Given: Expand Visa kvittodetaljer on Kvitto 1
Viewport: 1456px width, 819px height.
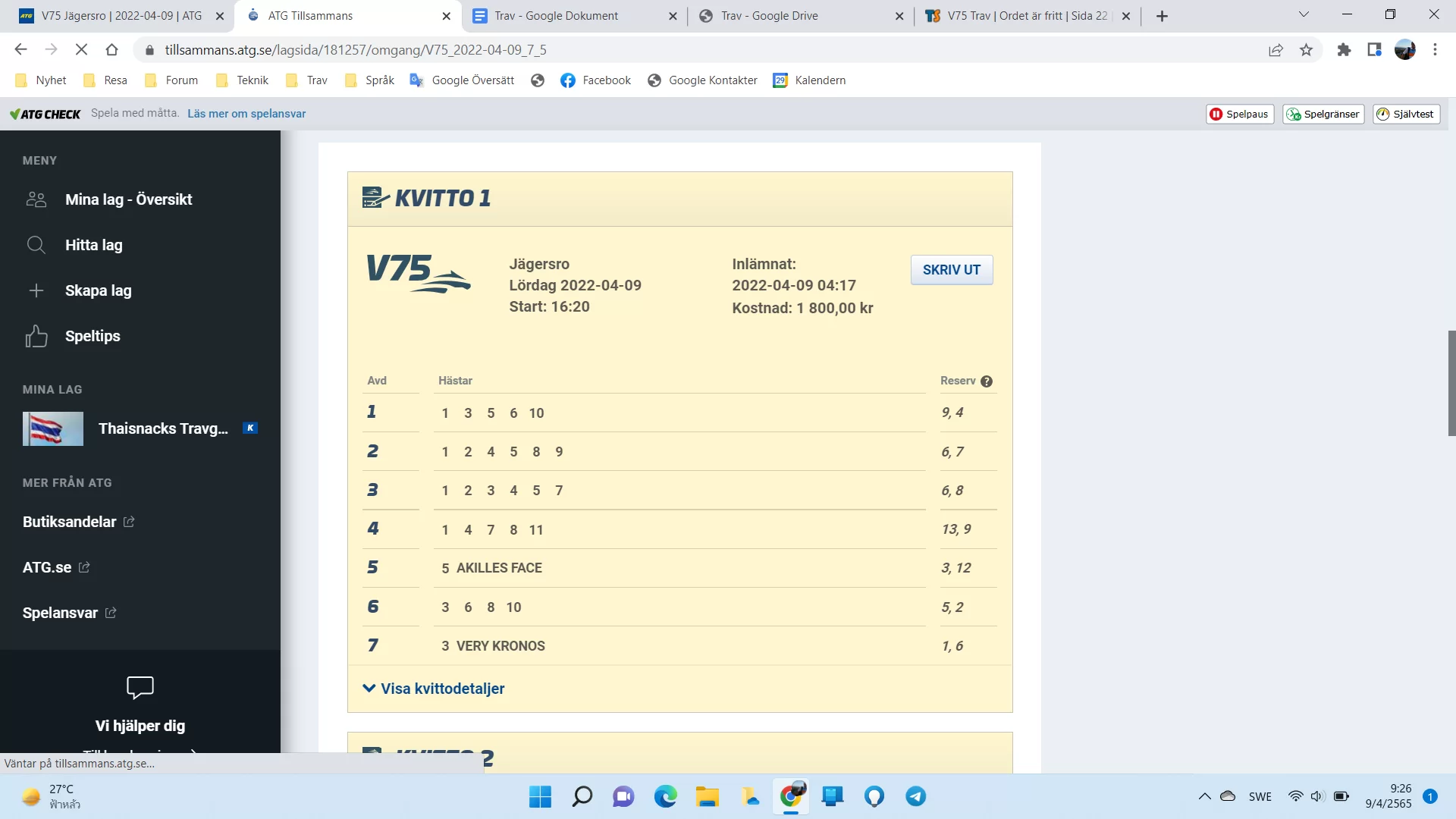Looking at the screenshot, I should click(432, 689).
